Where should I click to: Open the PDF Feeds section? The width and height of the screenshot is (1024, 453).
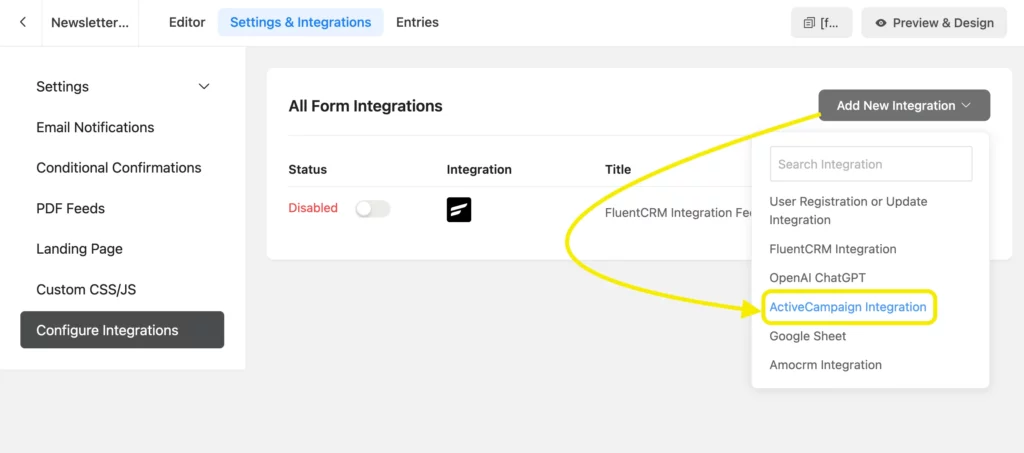click(x=70, y=208)
